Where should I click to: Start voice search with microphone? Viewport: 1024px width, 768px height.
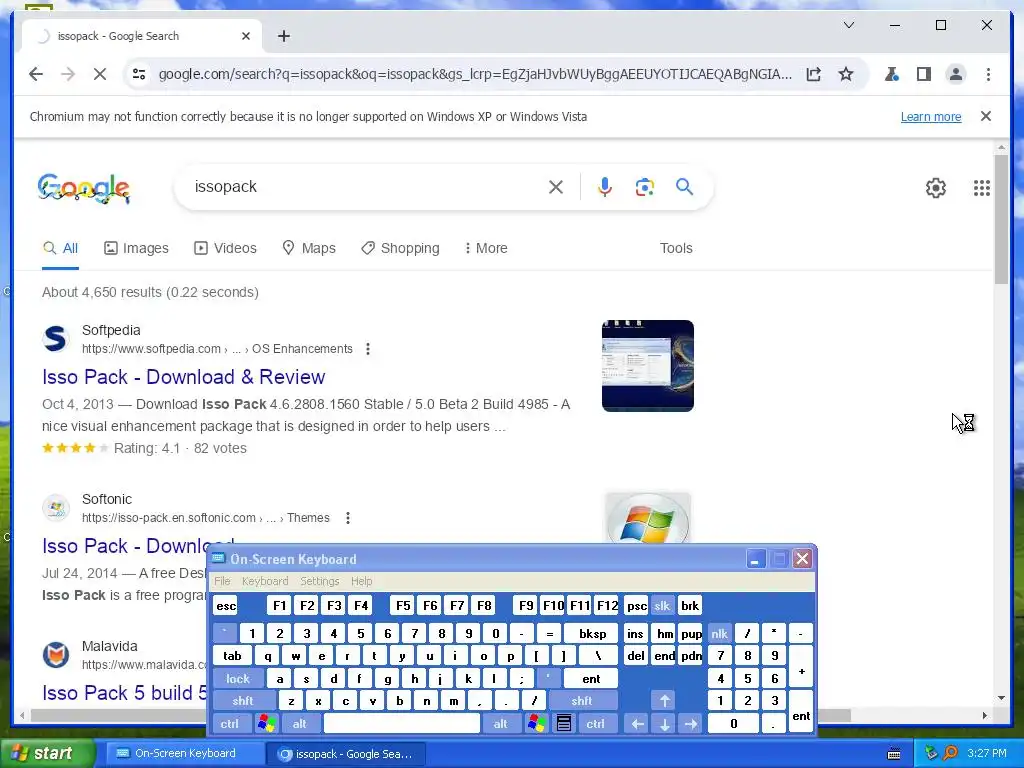605,187
